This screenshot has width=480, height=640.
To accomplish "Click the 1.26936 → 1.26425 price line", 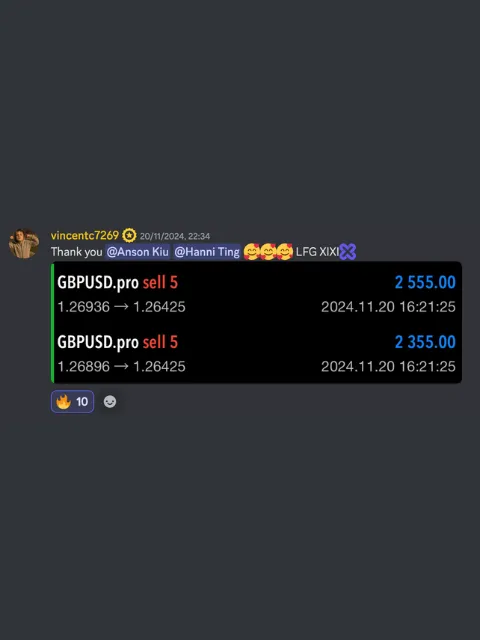I will pyautogui.click(x=121, y=307).
